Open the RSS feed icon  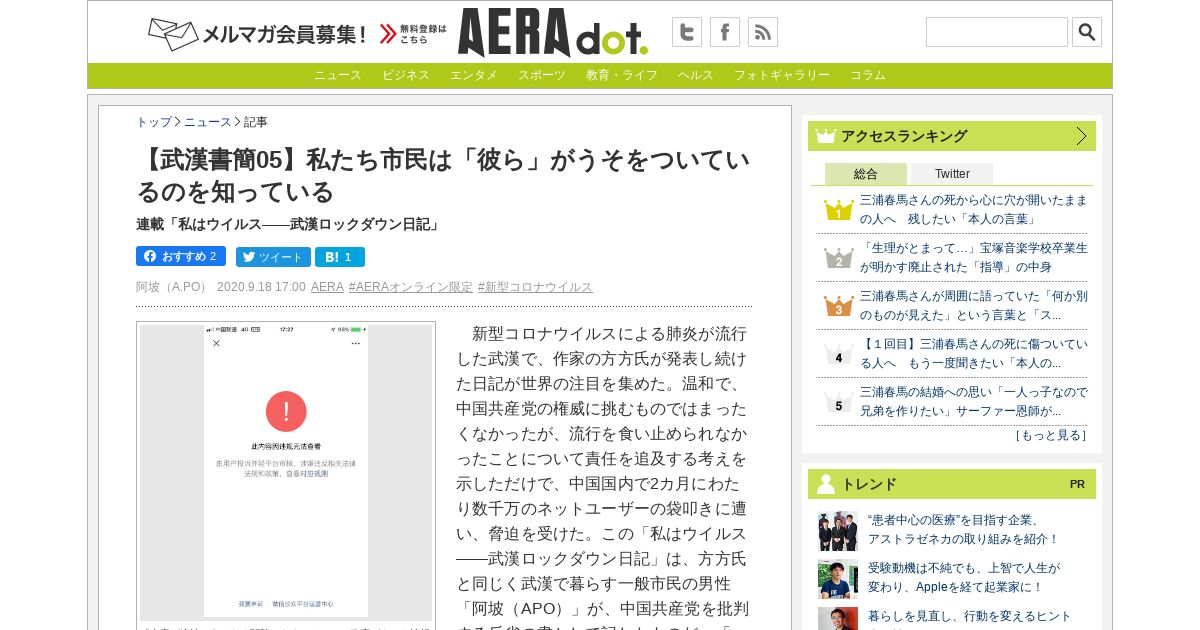763,32
